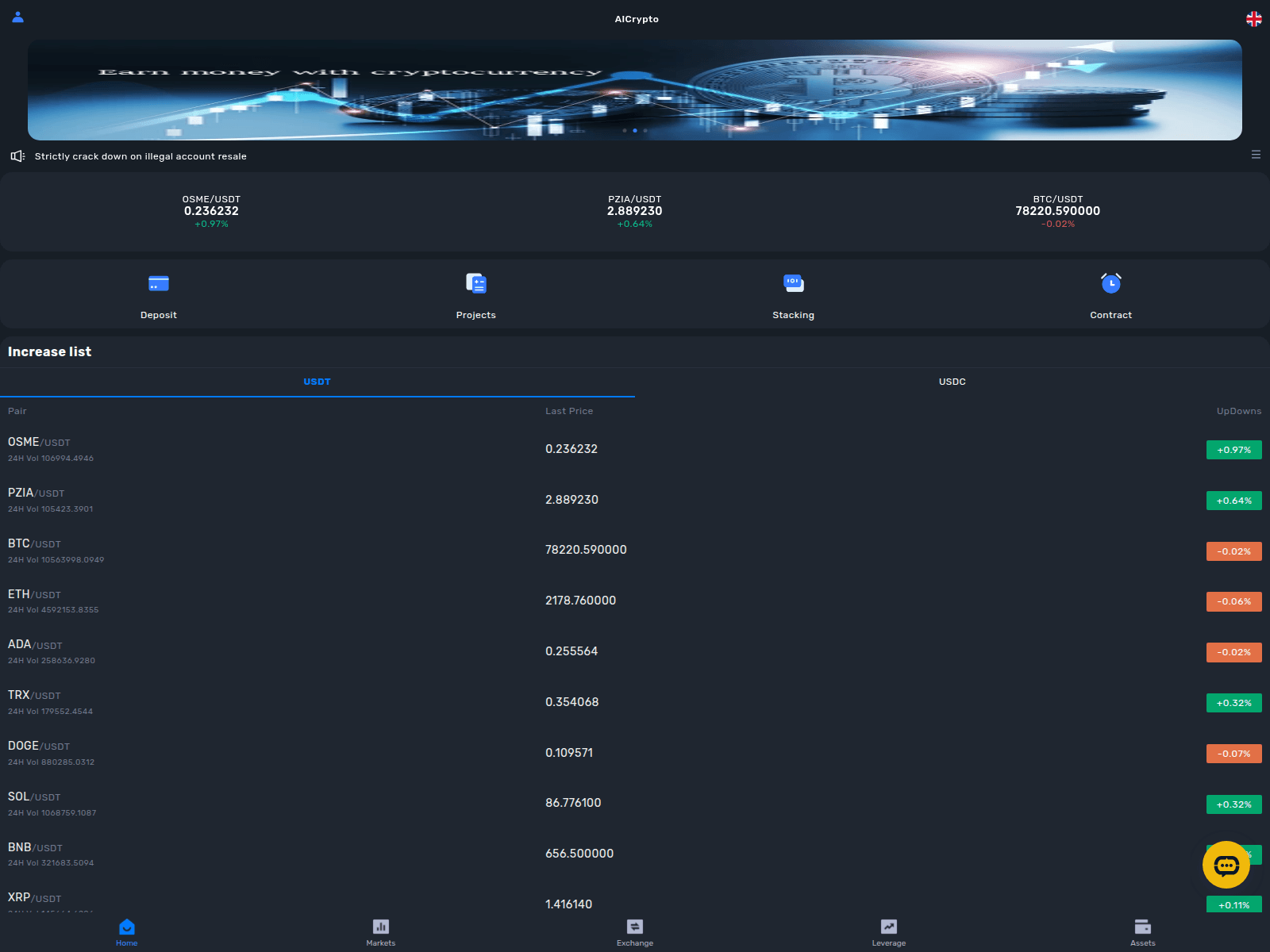Open the DOGE/USDT pair row
Screen dimensions: 1270x952
click(635, 754)
